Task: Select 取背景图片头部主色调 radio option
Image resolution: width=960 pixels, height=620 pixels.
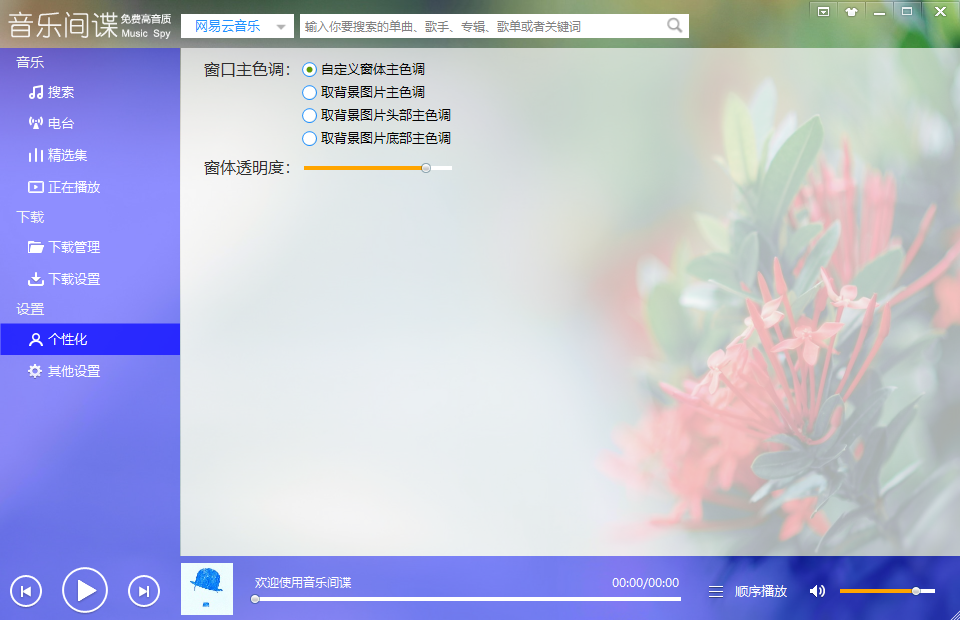Action: [x=377, y=115]
